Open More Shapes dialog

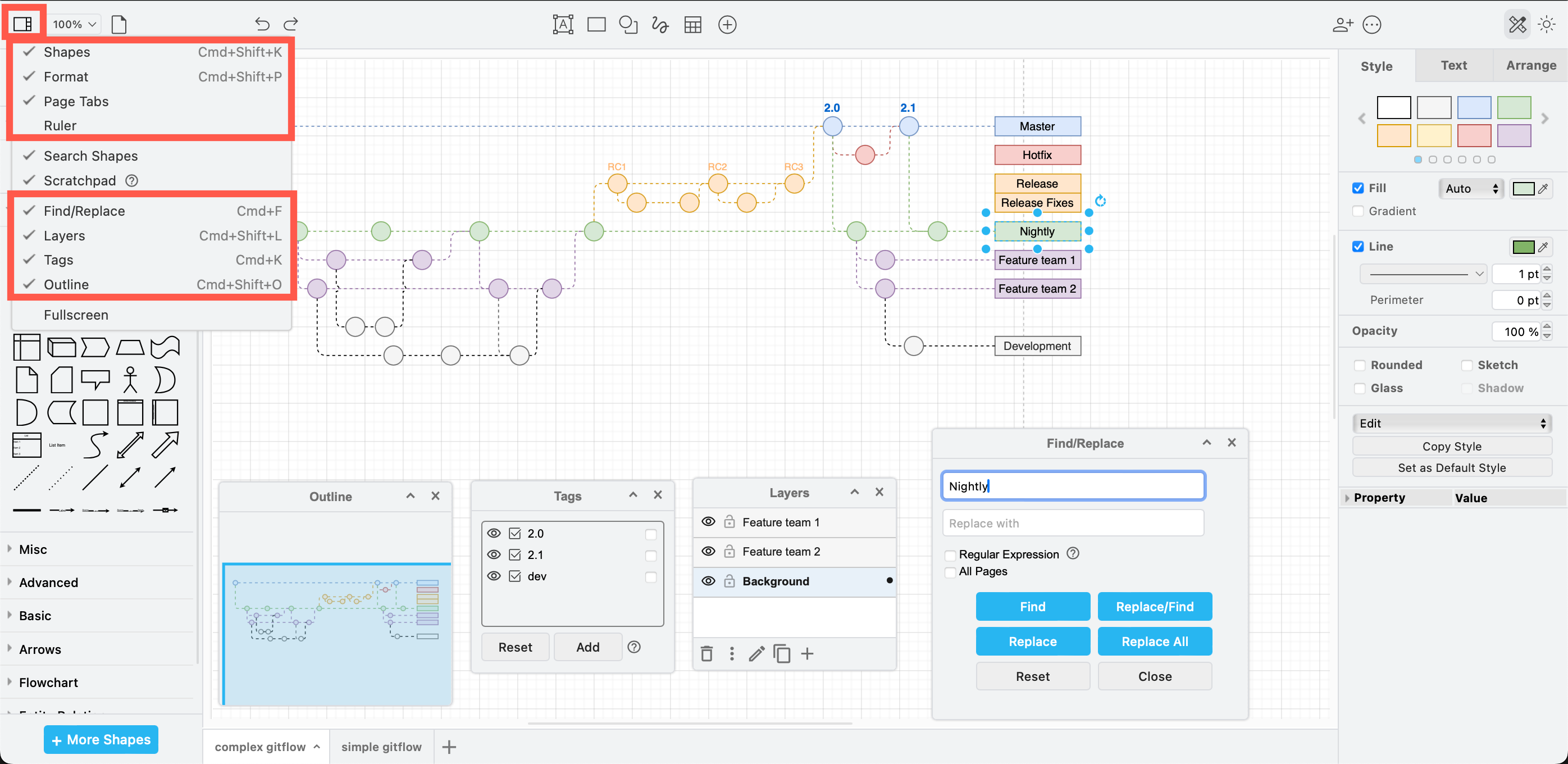point(101,739)
